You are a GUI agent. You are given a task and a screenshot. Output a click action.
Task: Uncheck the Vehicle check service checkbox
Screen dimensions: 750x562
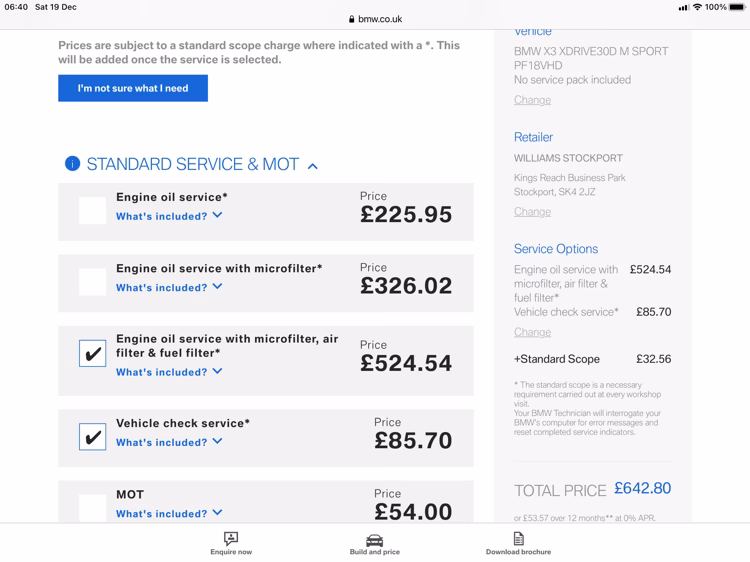point(93,437)
